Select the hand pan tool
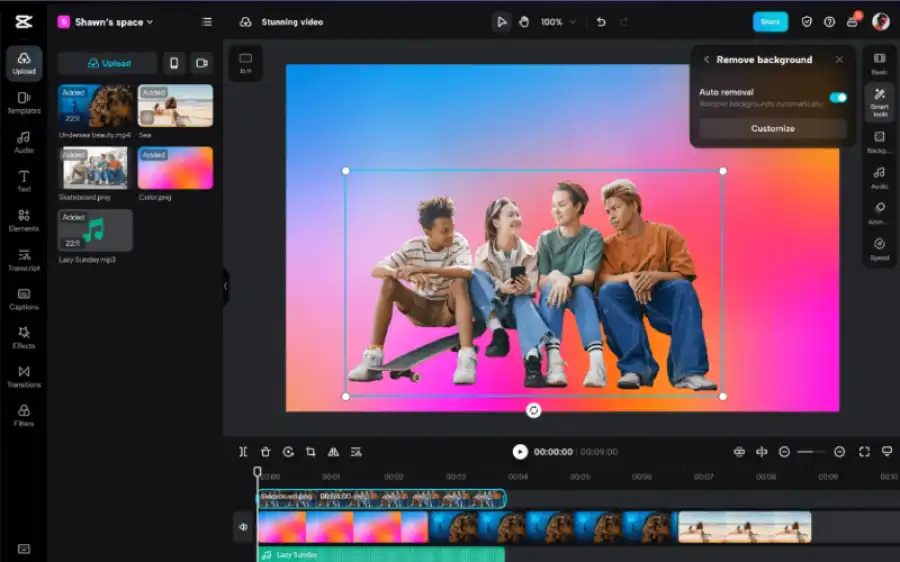This screenshot has height=562, width=900. (523, 22)
